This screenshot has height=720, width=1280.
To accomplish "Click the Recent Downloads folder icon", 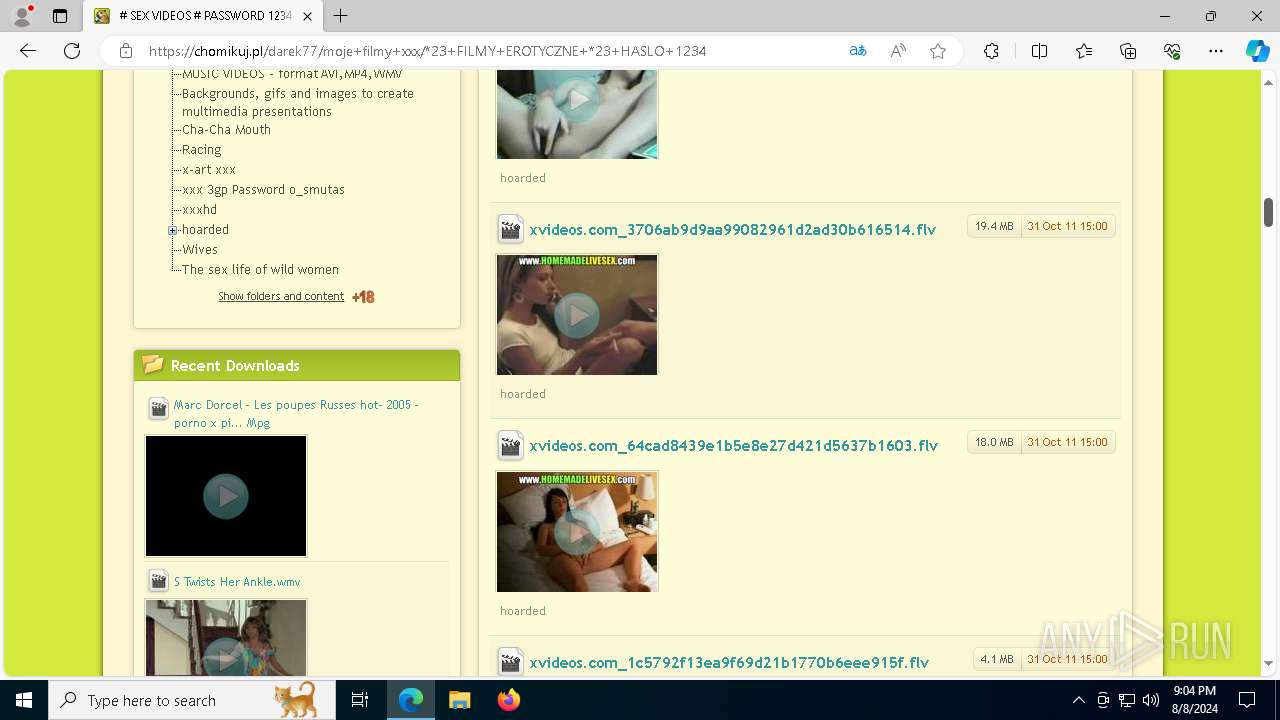I will coord(153,365).
